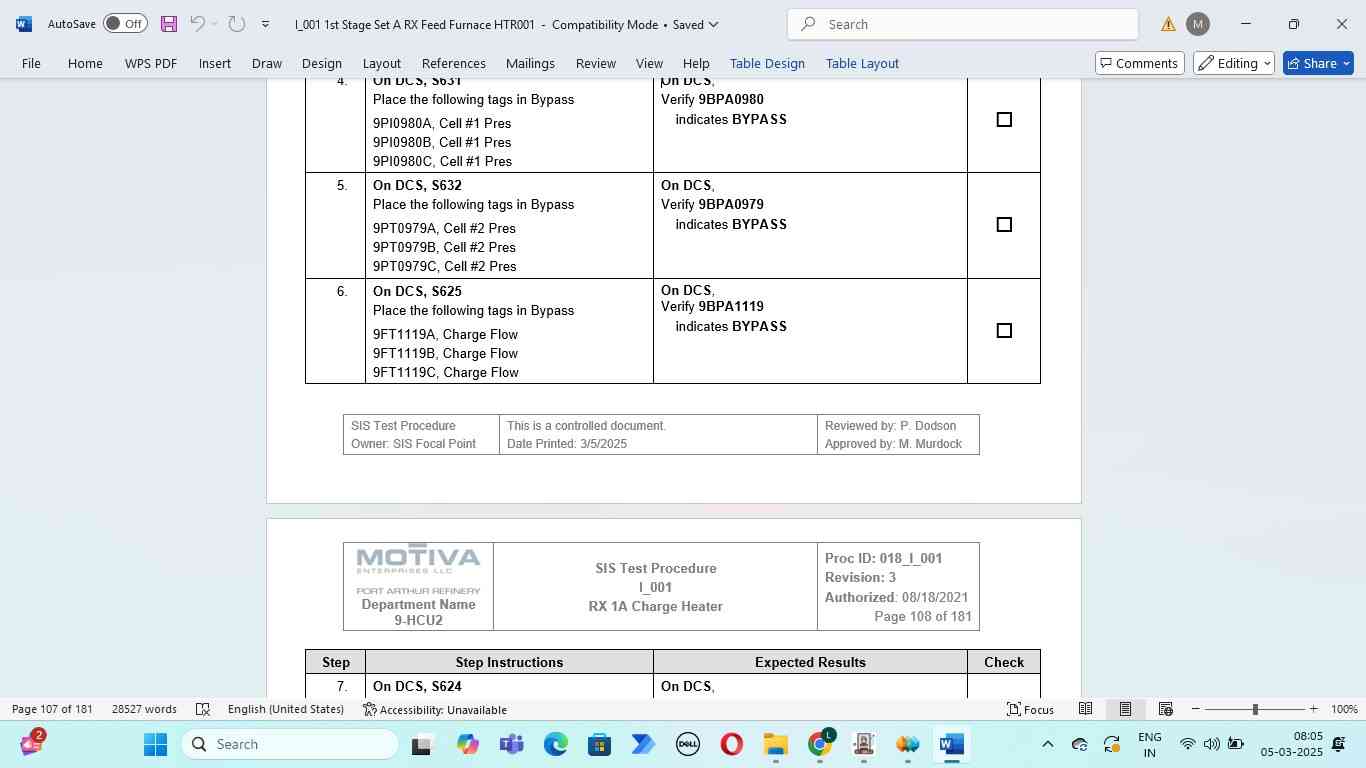Click the Save icon in title bar
This screenshot has height=768, width=1366.
pos(169,24)
